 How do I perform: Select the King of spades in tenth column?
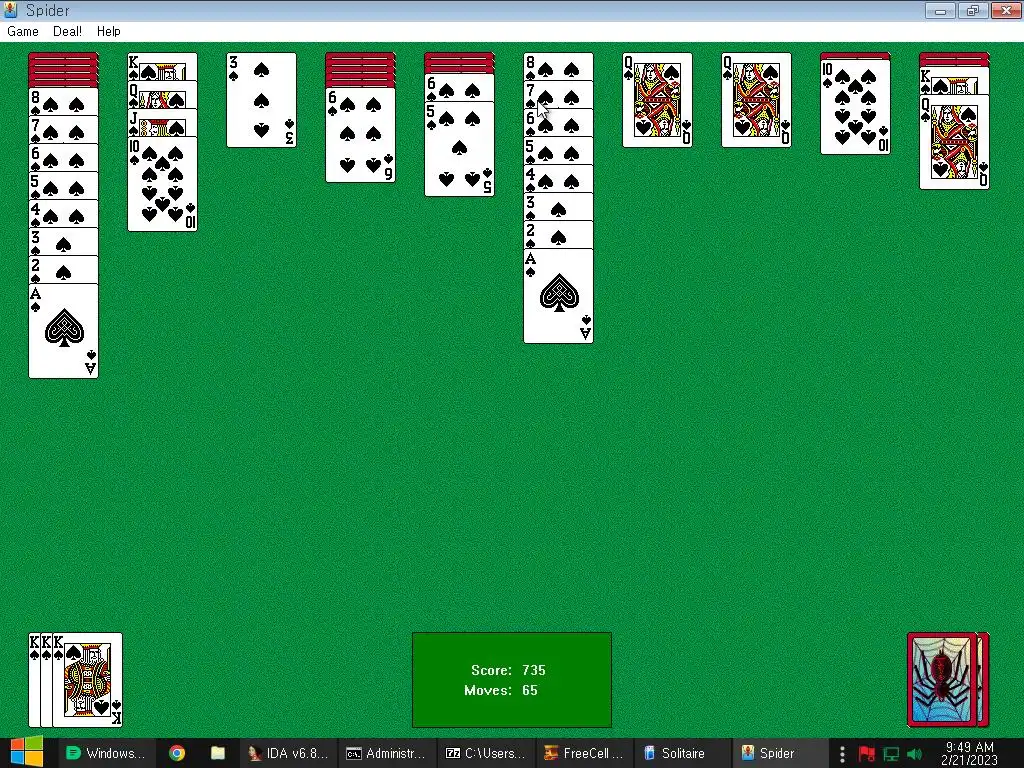pyautogui.click(x=954, y=81)
